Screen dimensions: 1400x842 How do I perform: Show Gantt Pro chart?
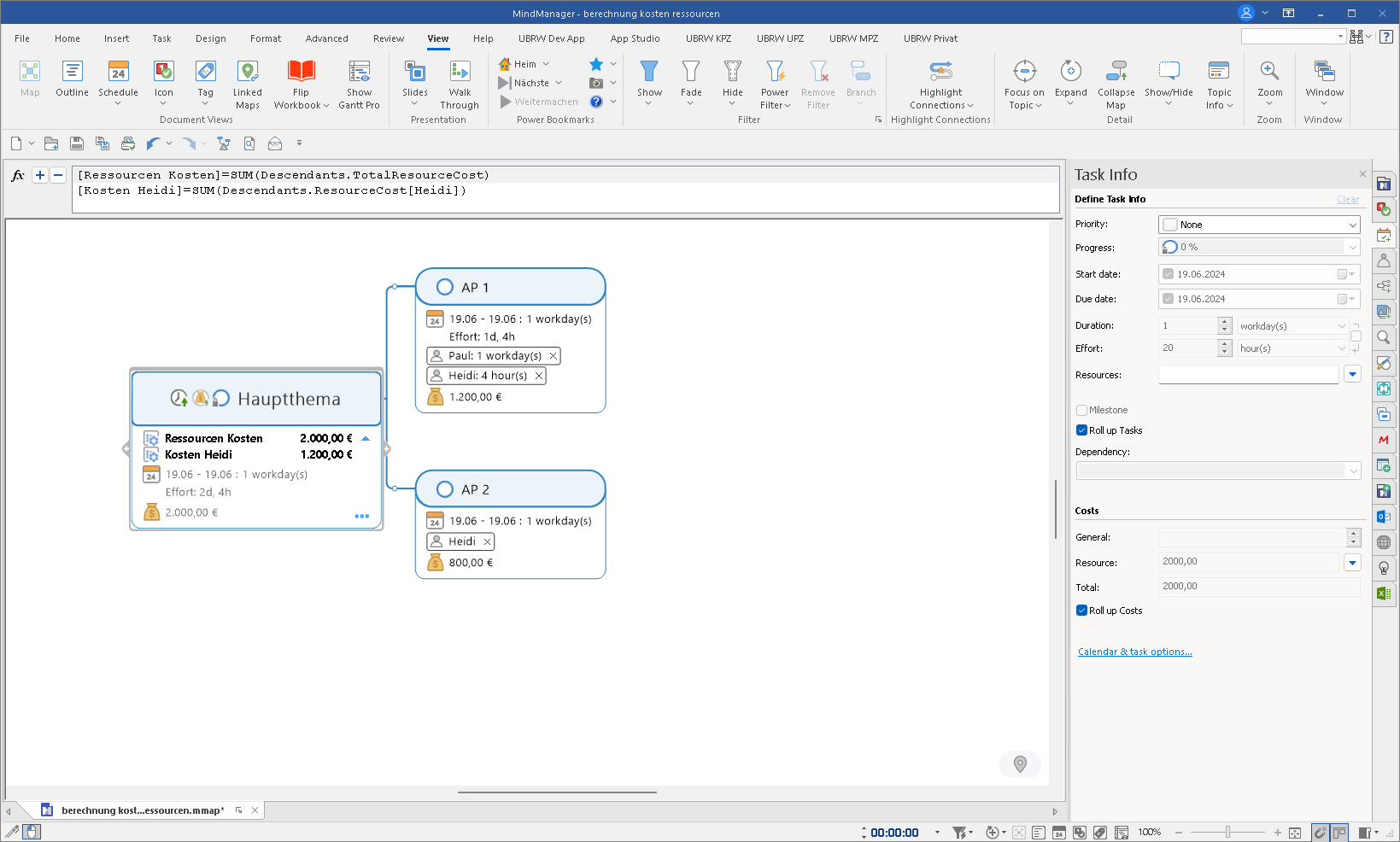[359, 85]
